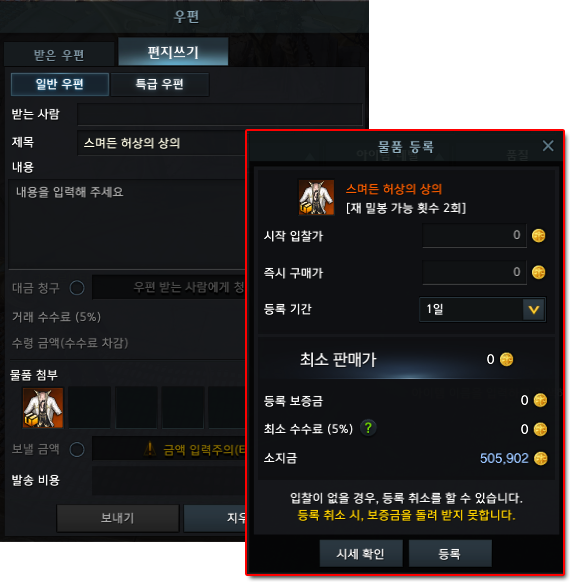Click the coin icon next to 최소 판매가
Screen dimensions: 575x586
507,360
